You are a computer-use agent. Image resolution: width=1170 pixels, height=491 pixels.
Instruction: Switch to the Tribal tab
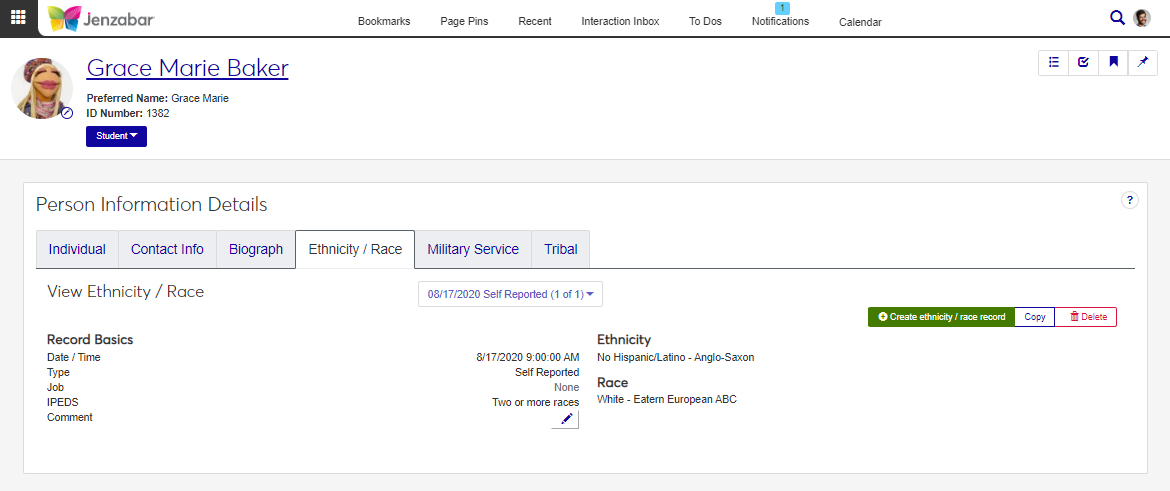[560, 249]
